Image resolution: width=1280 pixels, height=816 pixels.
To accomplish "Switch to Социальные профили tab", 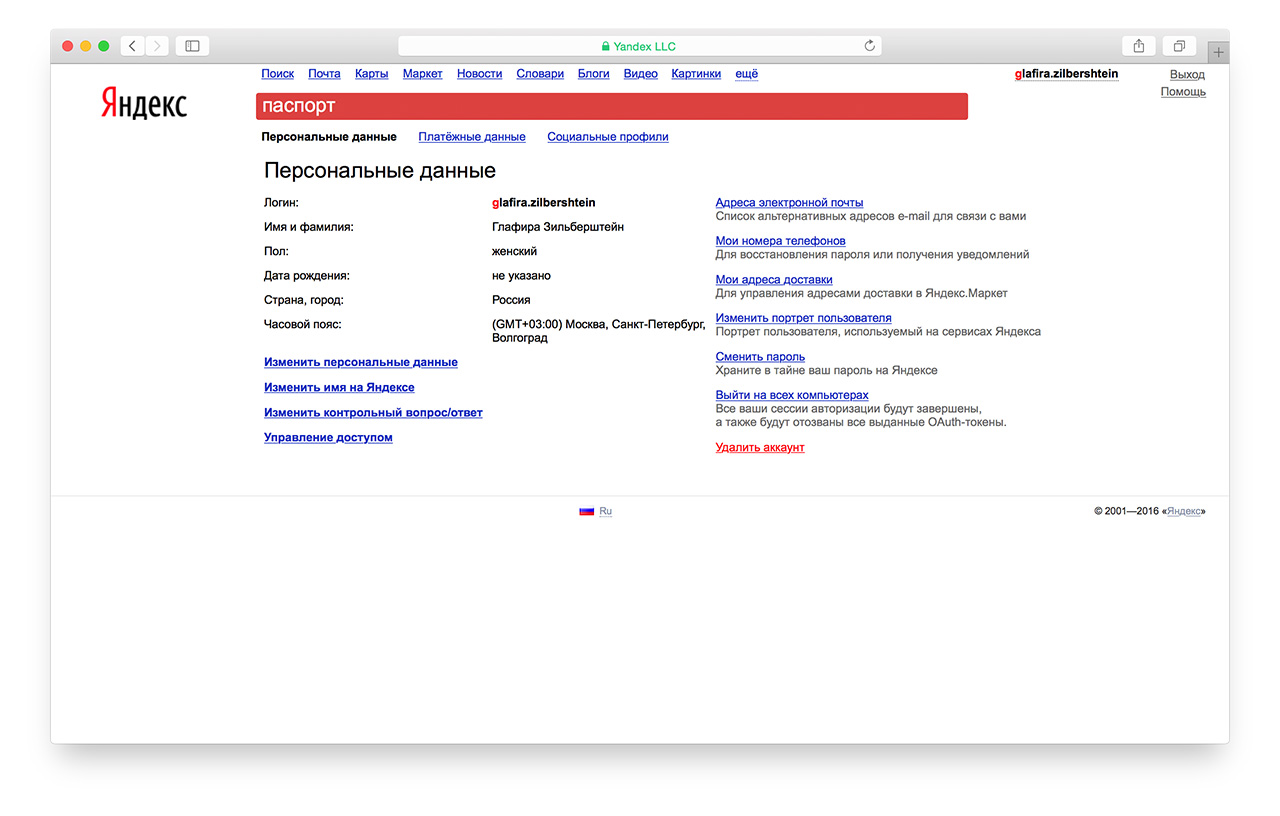I will 607,137.
